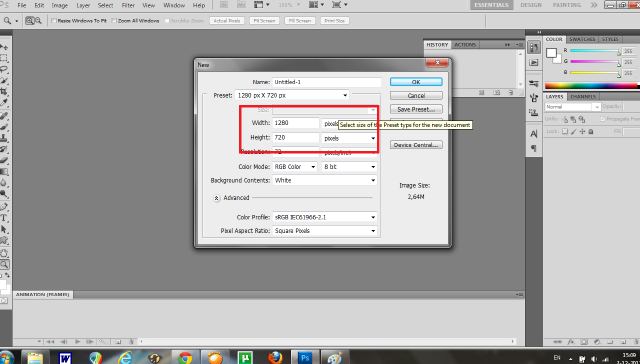Choose the Horizontal Type tool

pyautogui.click(x=4, y=218)
